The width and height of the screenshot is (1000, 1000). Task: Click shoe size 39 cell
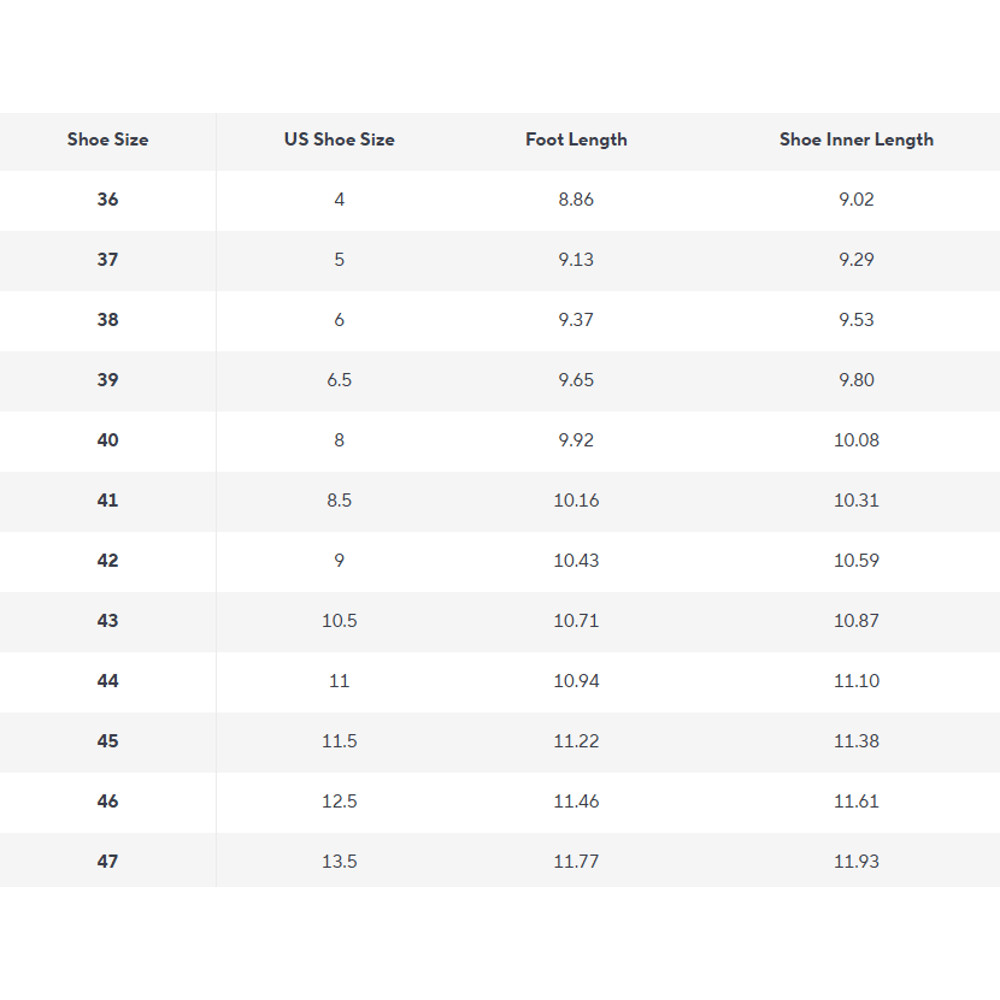coord(108,380)
